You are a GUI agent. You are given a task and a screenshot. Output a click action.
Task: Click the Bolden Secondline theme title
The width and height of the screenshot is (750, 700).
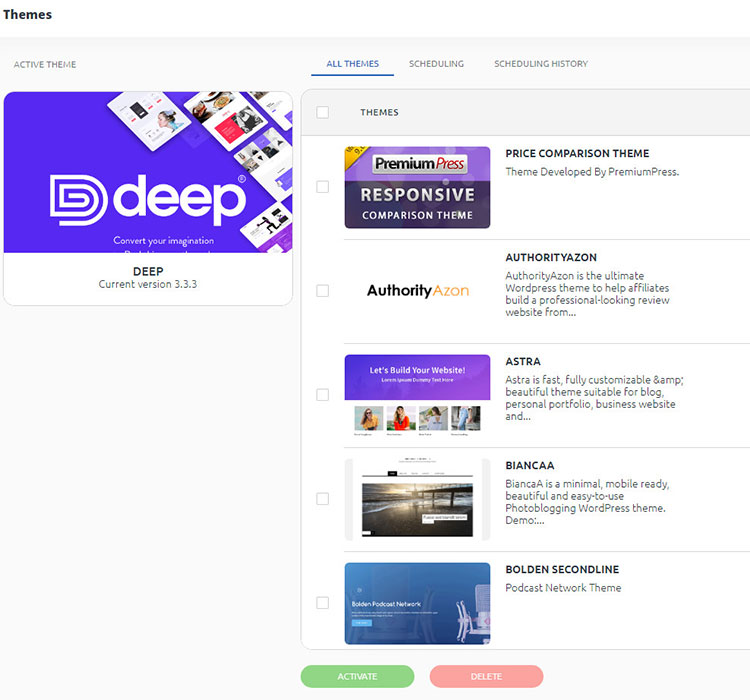(562, 569)
